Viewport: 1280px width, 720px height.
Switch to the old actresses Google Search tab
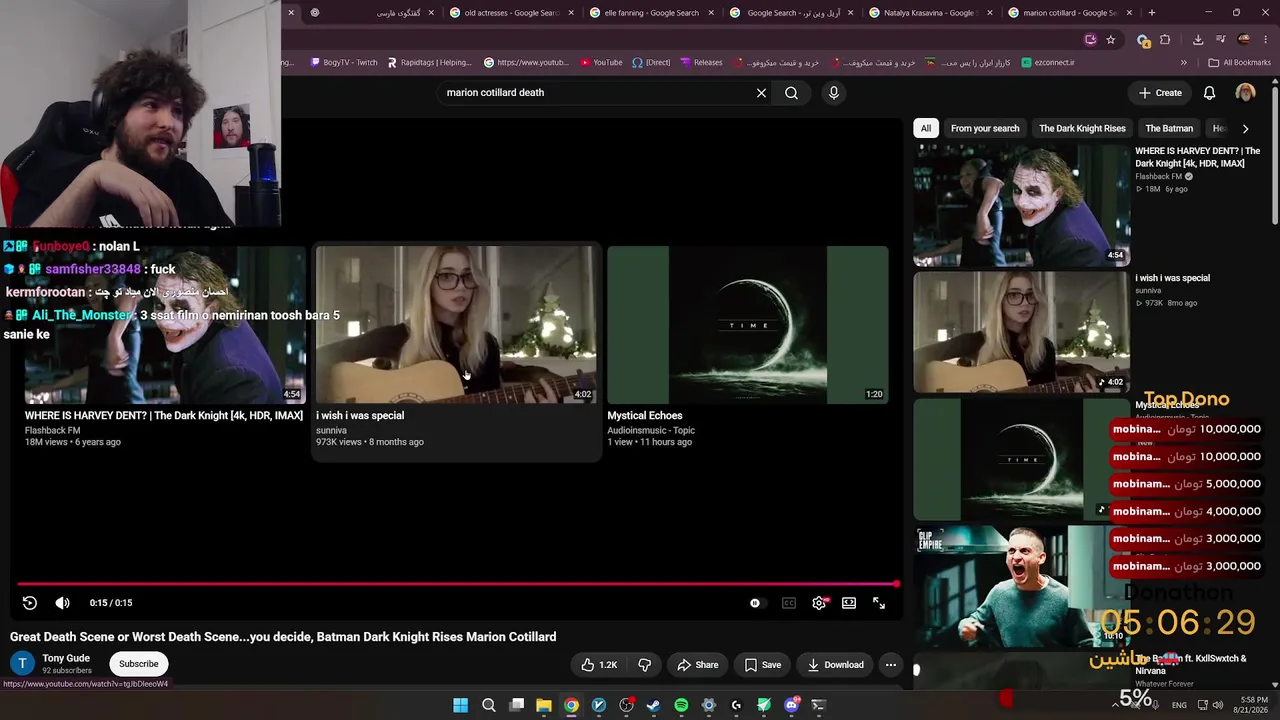(x=511, y=13)
